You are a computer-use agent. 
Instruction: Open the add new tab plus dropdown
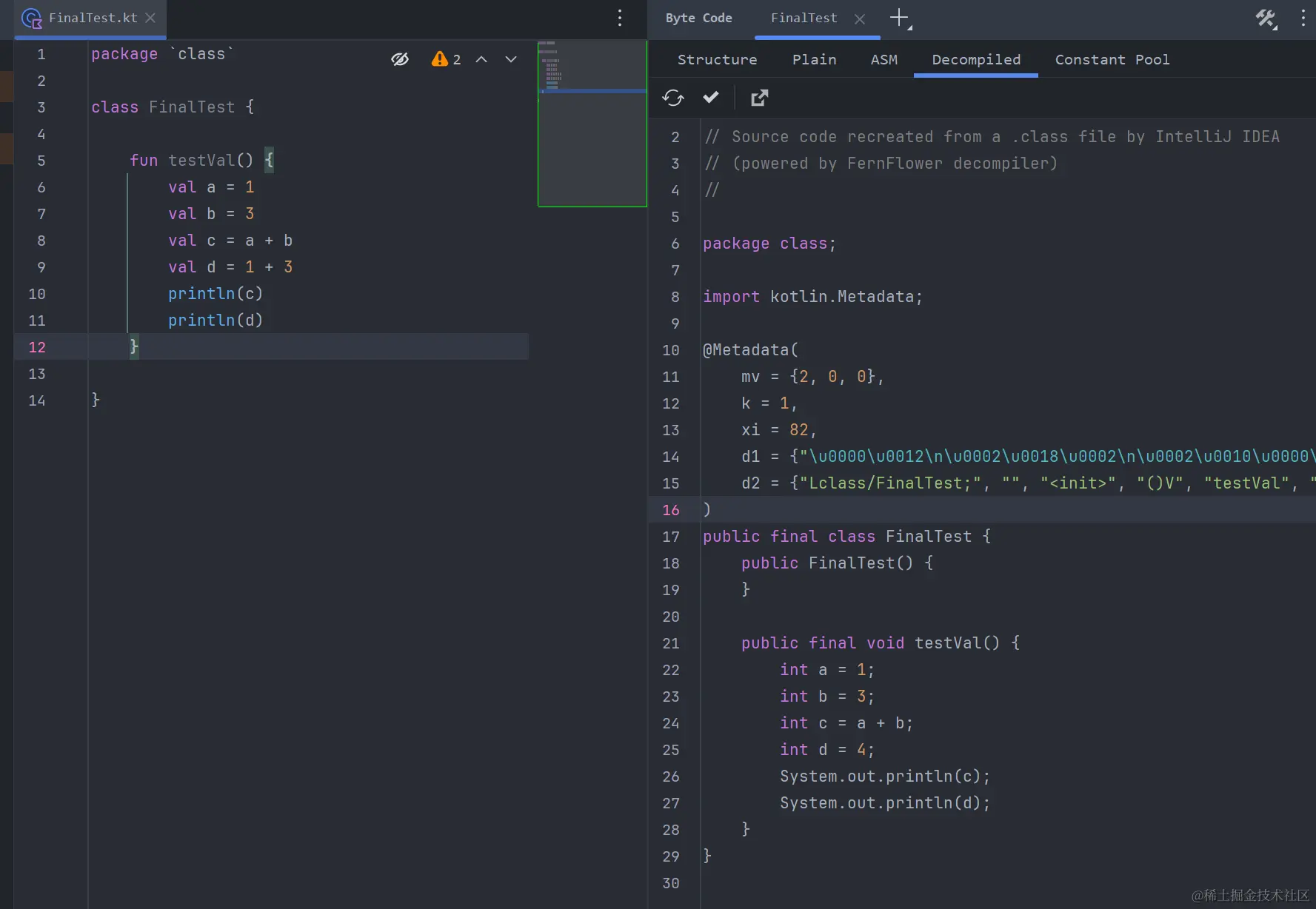[x=901, y=19]
